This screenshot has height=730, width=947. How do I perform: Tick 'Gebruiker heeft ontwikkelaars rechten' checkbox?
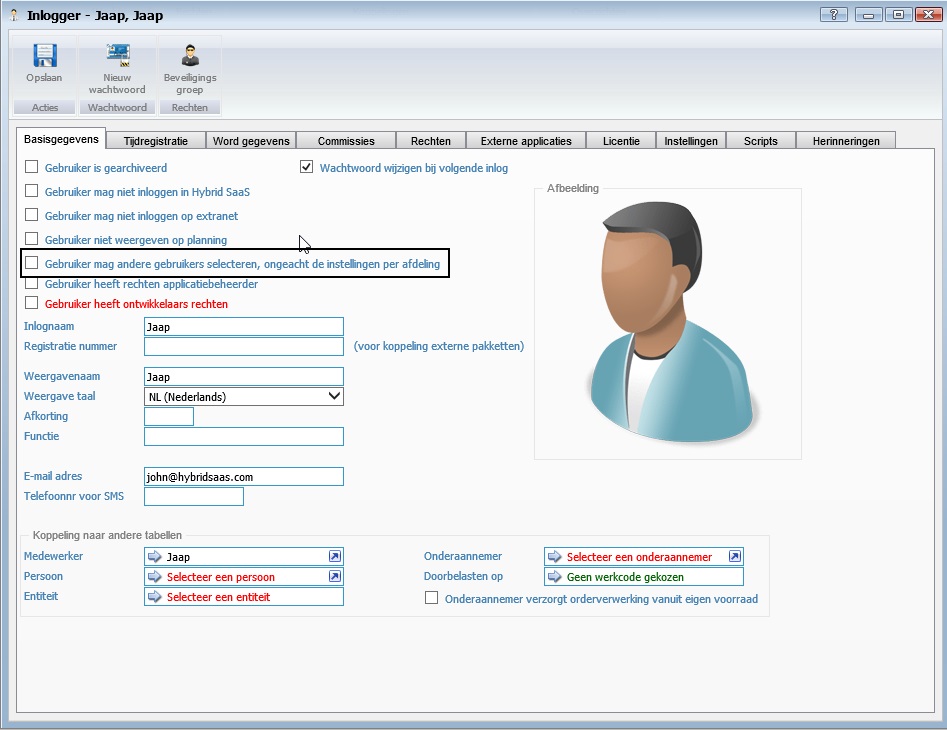pyautogui.click(x=32, y=303)
